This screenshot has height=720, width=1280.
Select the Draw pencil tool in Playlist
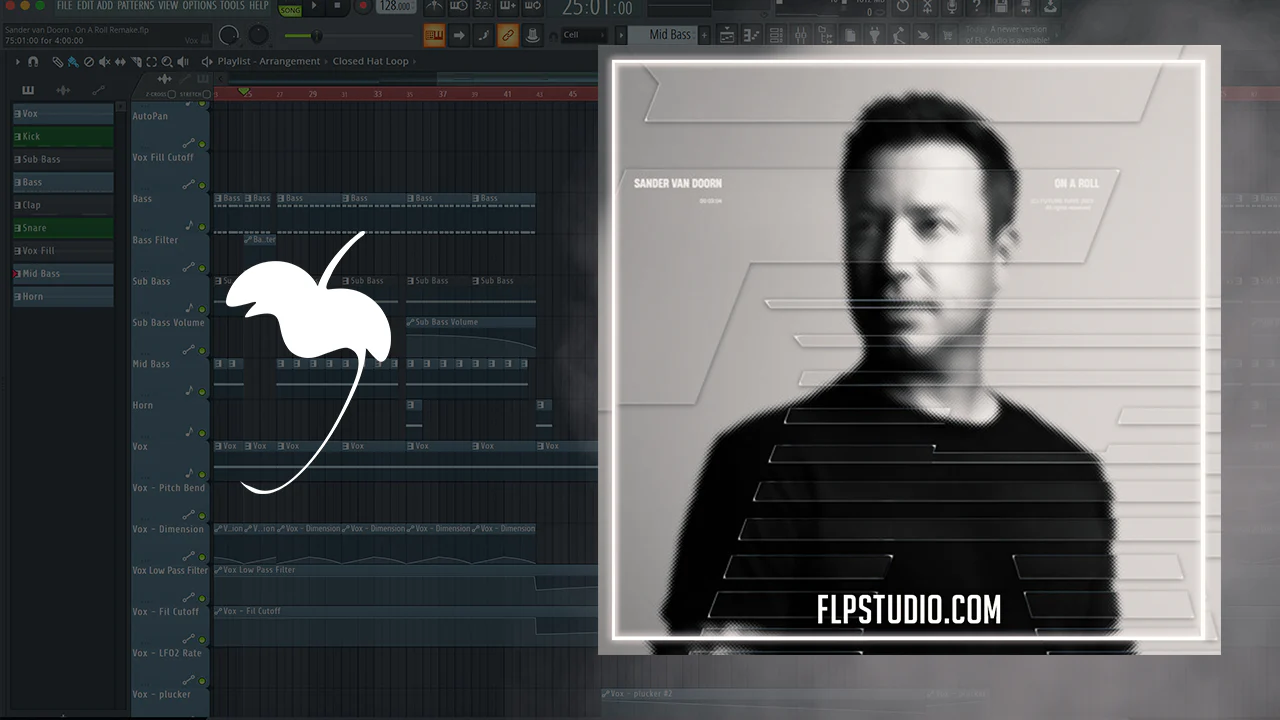tap(57, 62)
